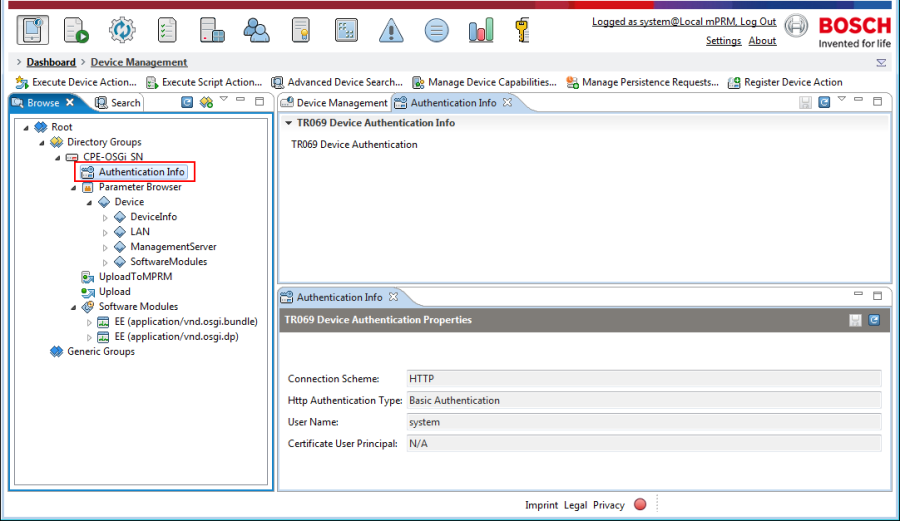Click the checklist document toolbar icon
Screen dimensions: 900x521
tap(166, 30)
